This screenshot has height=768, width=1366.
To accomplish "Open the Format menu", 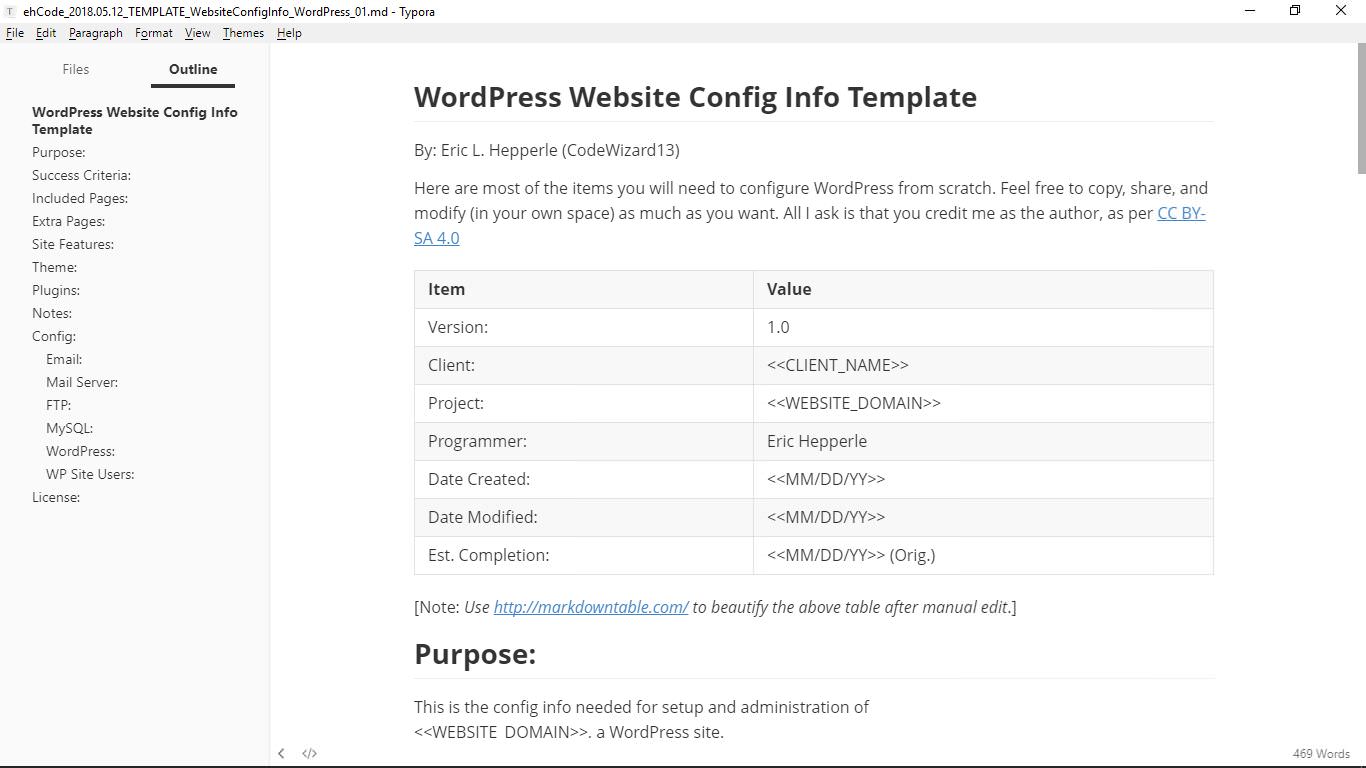I will pos(154,33).
